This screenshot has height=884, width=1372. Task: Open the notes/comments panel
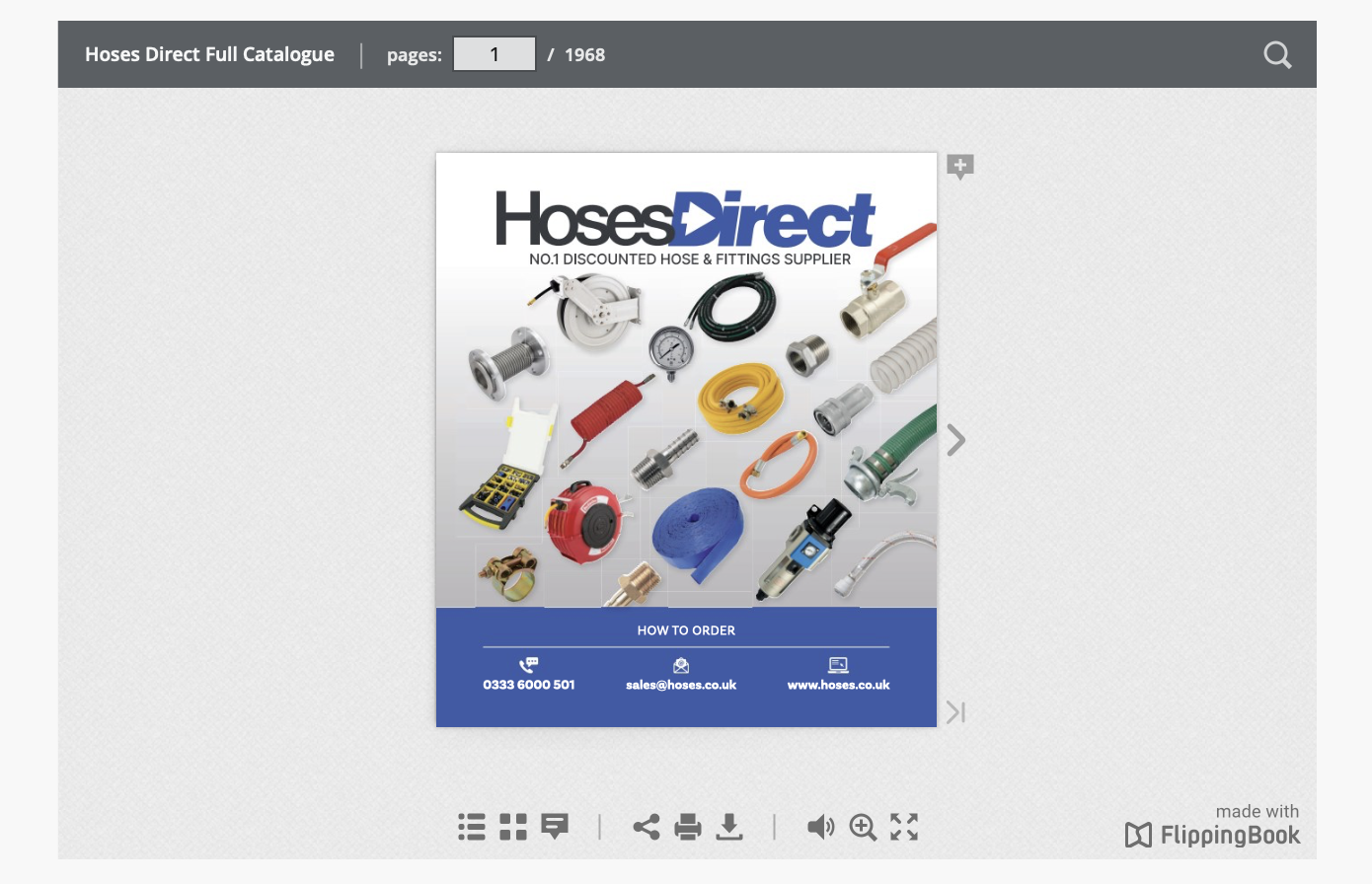point(554,827)
